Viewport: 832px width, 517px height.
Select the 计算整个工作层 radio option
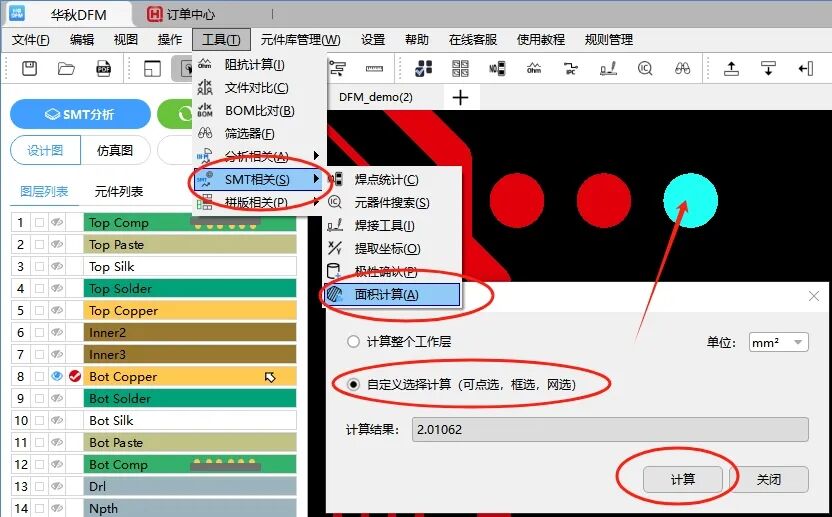[x=353, y=342]
